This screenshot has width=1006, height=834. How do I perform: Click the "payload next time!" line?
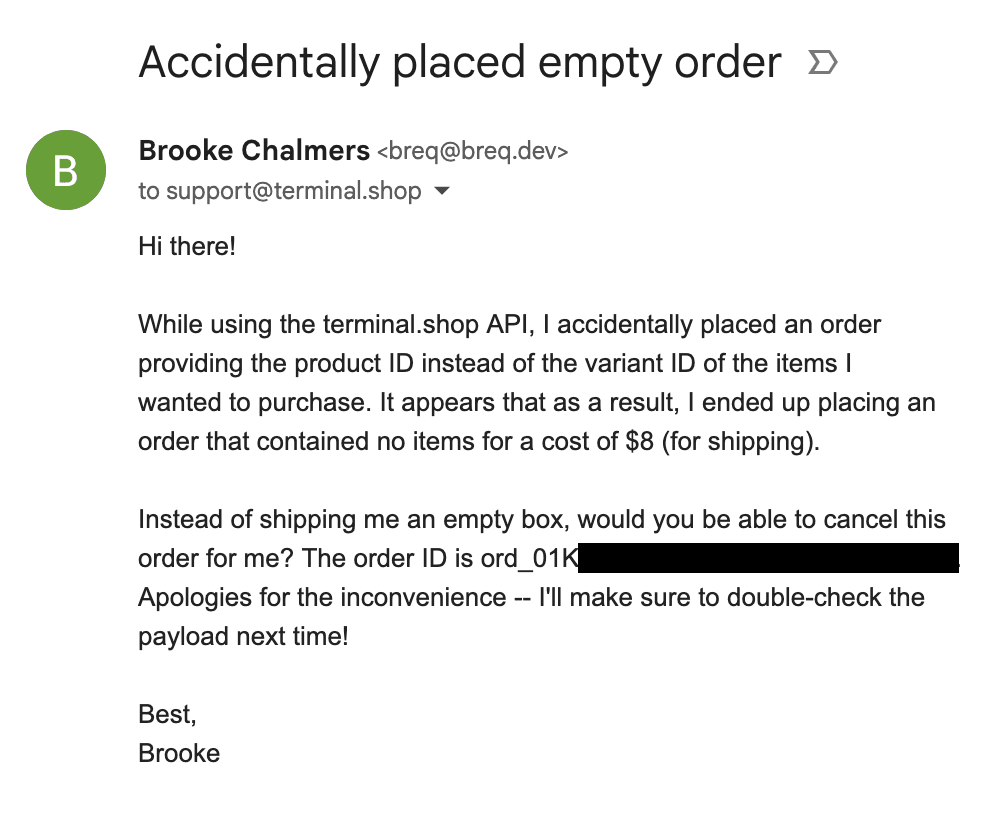point(243,636)
